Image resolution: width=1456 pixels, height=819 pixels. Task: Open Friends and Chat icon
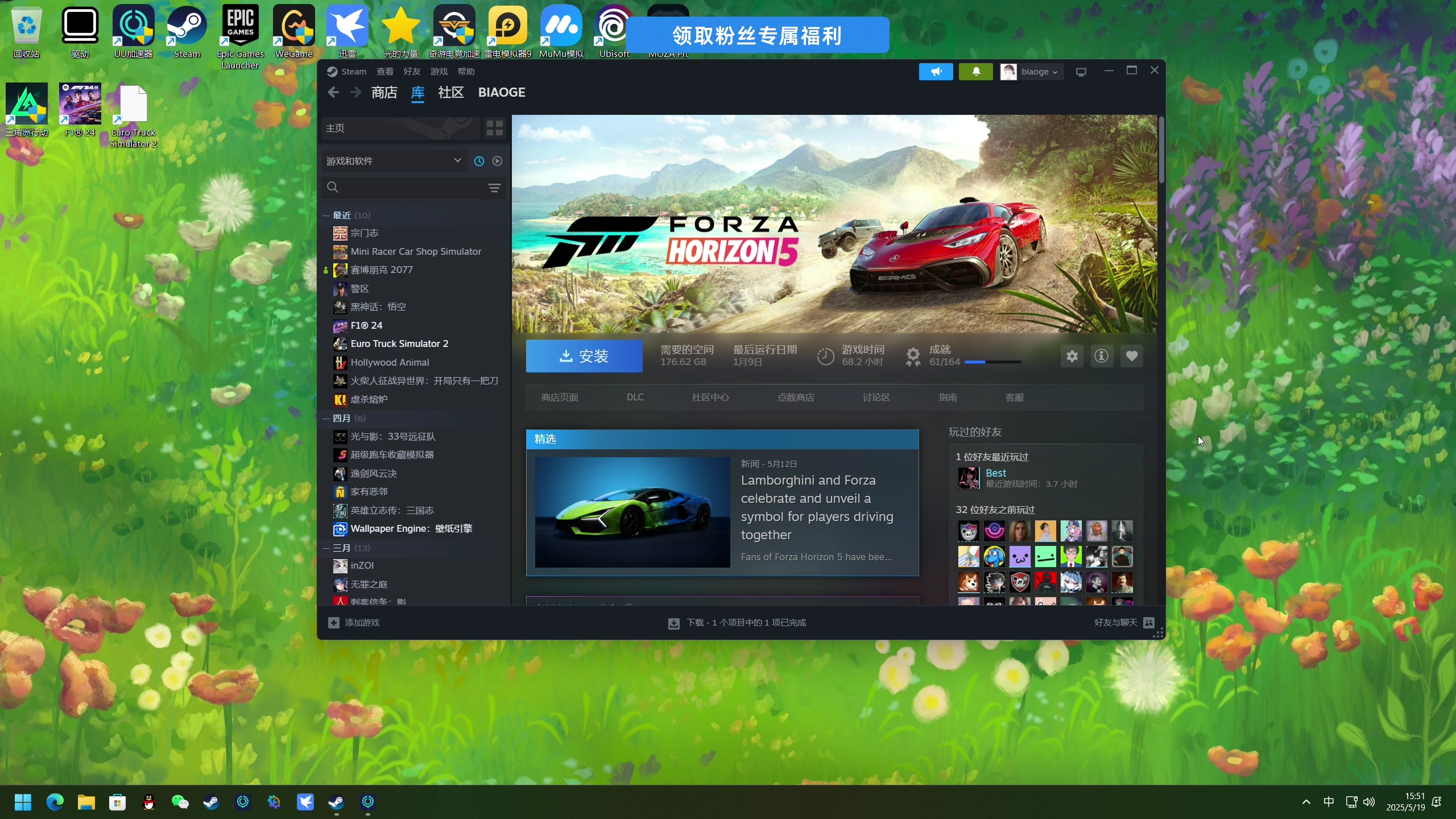coord(1149,622)
